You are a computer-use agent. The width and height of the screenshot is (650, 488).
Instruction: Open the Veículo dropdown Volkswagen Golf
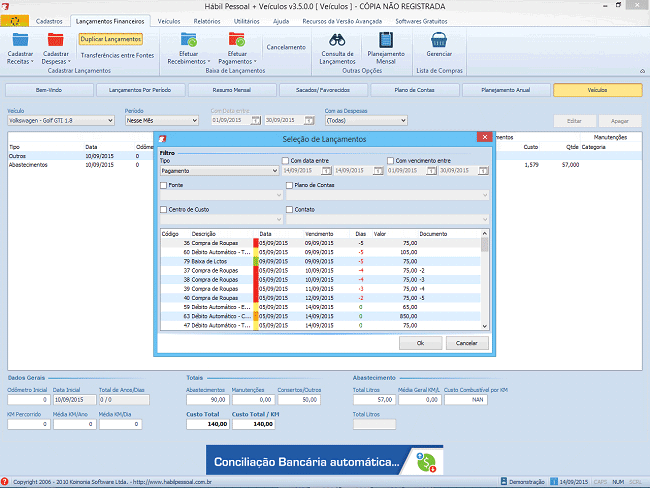pos(61,121)
